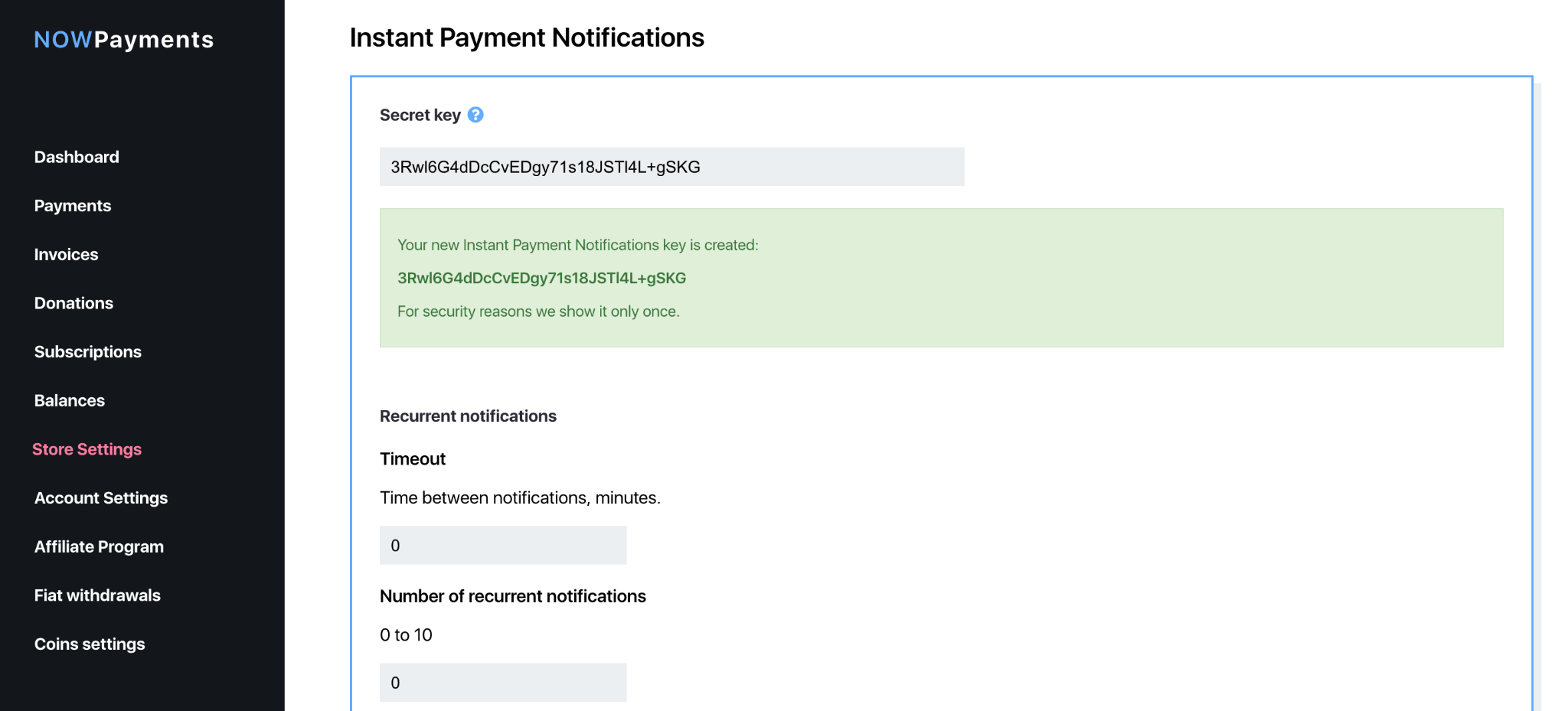The height and width of the screenshot is (711, 1568).
Task: Focus the Number of recurrent notifications field
Action: click(503, 683)
